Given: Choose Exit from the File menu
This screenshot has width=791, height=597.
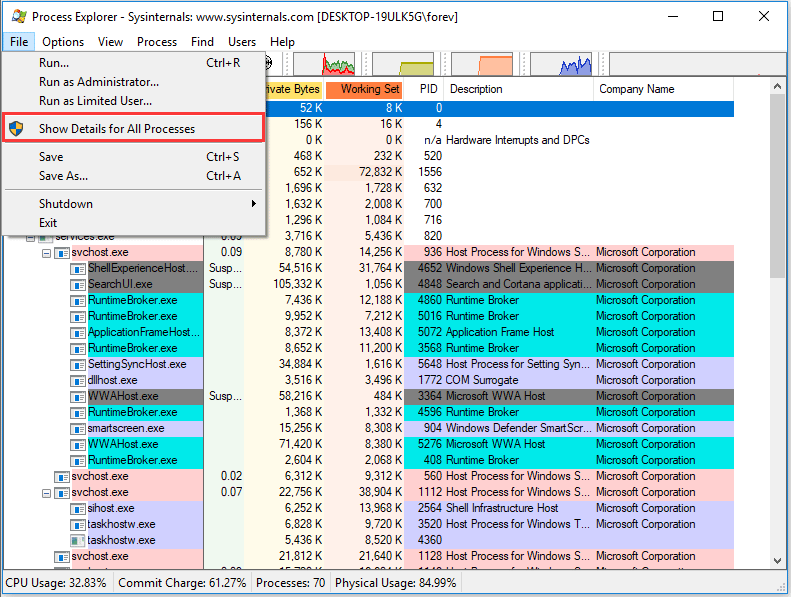Looking at the screenshot, I should click(134, 223).
